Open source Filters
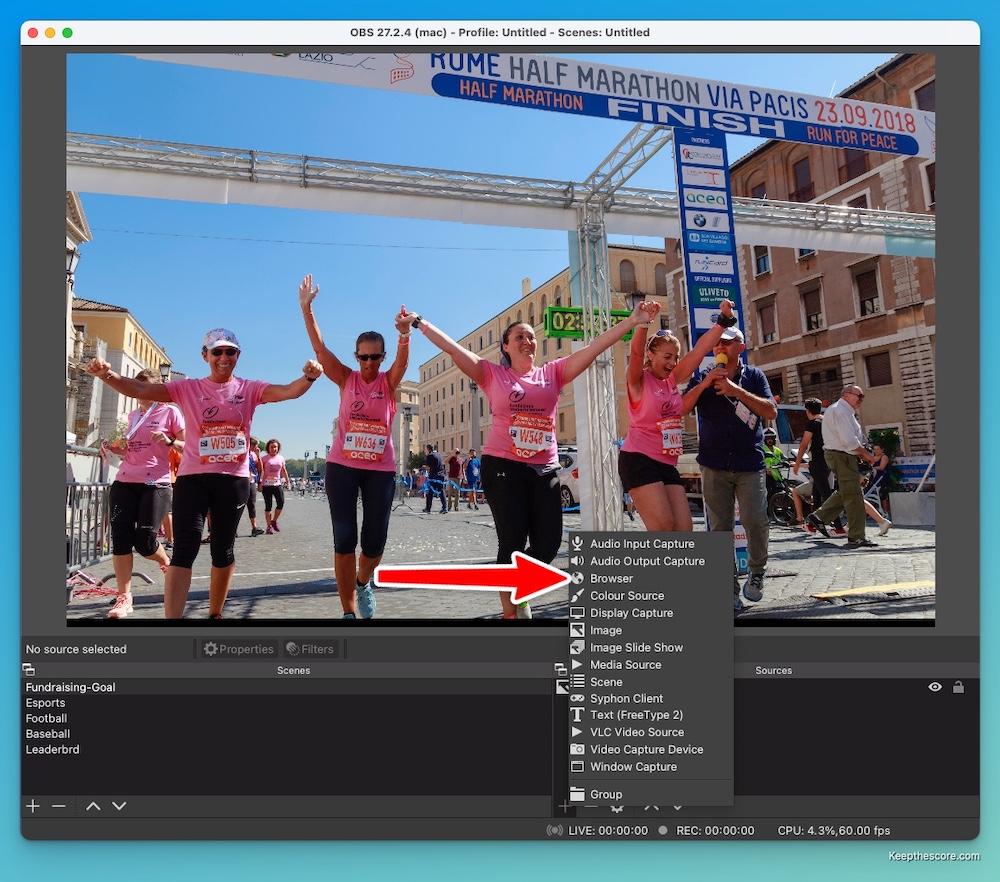The height and width of the screenshot is (882, 1000). click(x=310, y=649)
